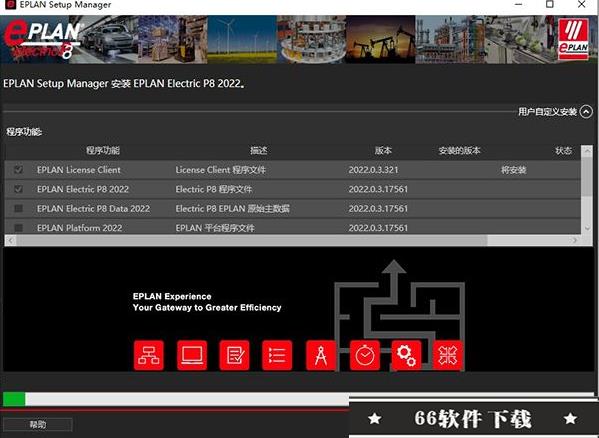Click the red bullet list icon

tap(277, 356)
